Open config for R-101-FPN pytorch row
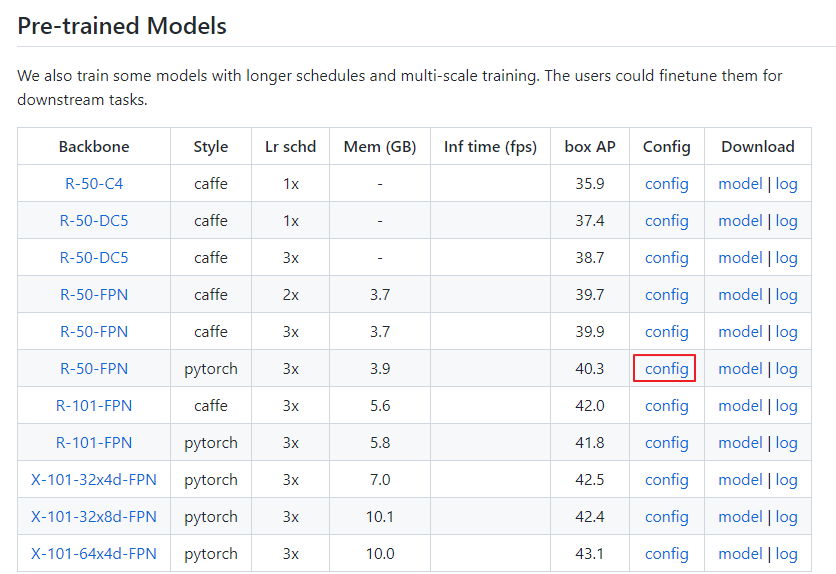The height and width of the screenshot is (574, 836). [x=666, y=443]
